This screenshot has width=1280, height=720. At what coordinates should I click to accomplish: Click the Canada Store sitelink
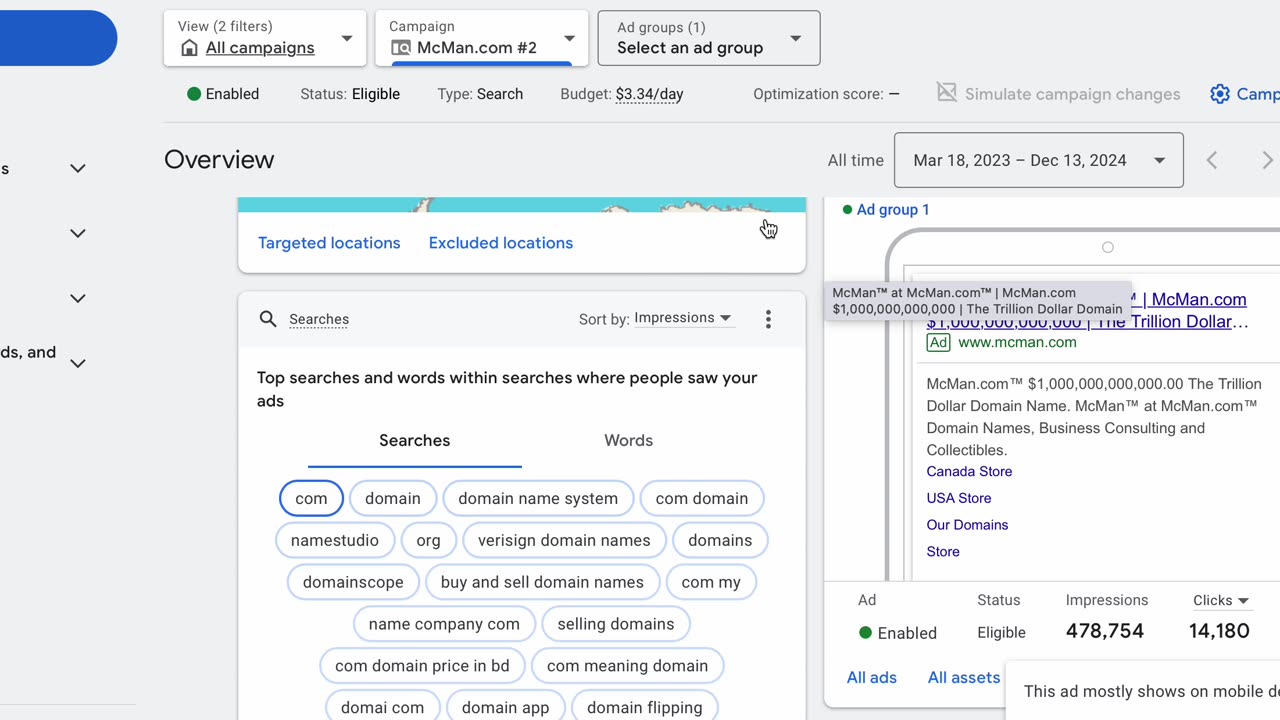click(x=969, y=472)
